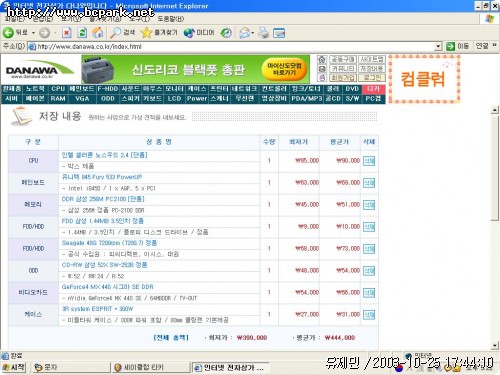
Task: Click delete icon in the CPU row
Action: coord(369,161)
